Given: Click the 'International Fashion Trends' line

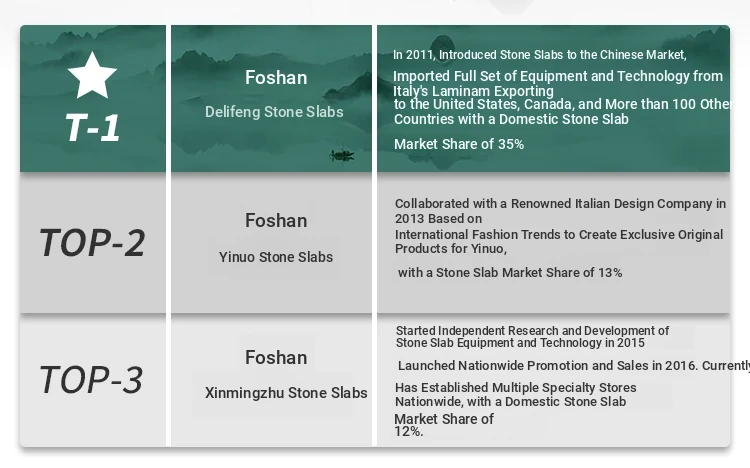Looking at the screenshot, I should tap(558, 235).
